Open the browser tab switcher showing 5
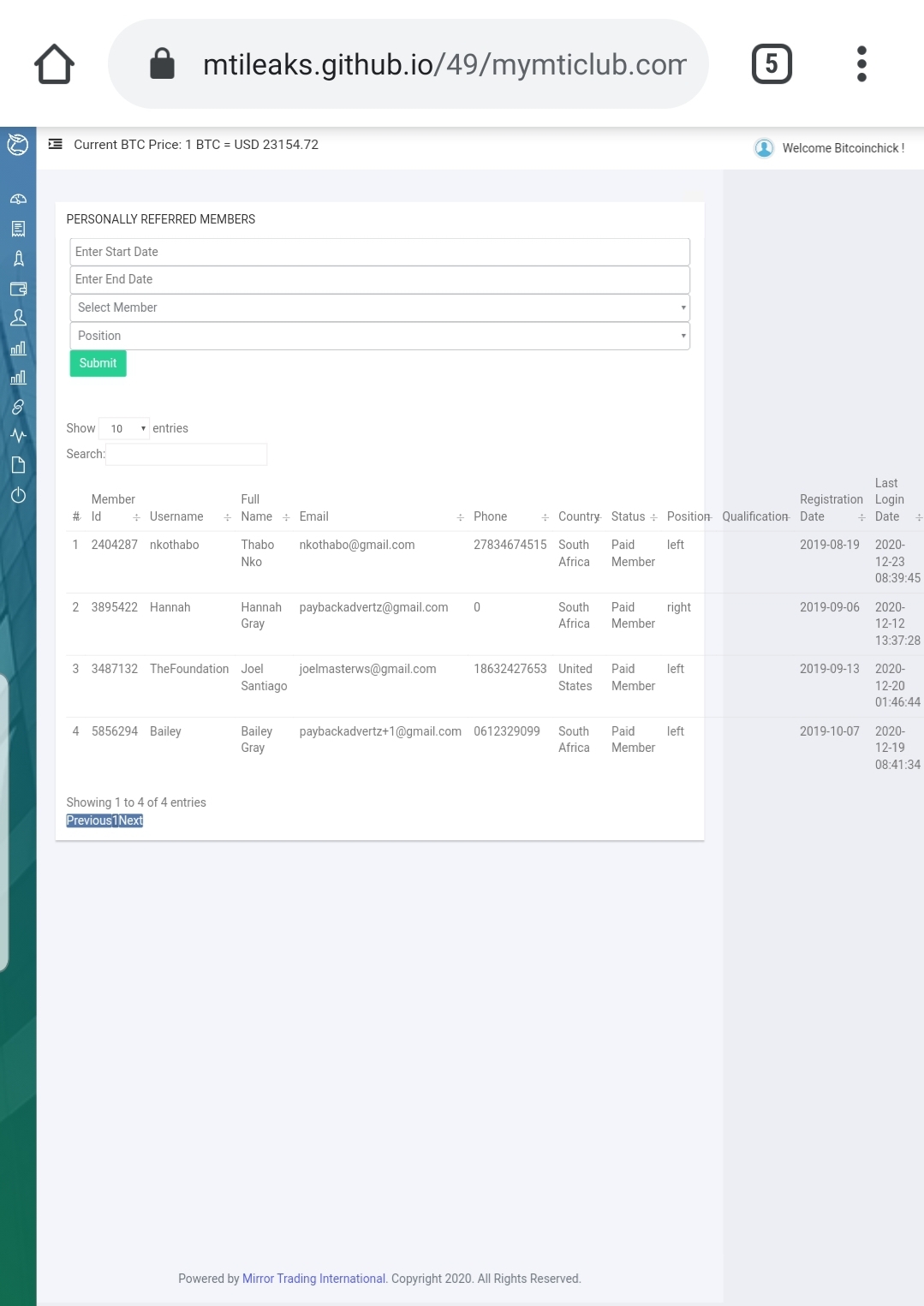The width and height of the screenshot is (924, 1306). tap(772, 64)
